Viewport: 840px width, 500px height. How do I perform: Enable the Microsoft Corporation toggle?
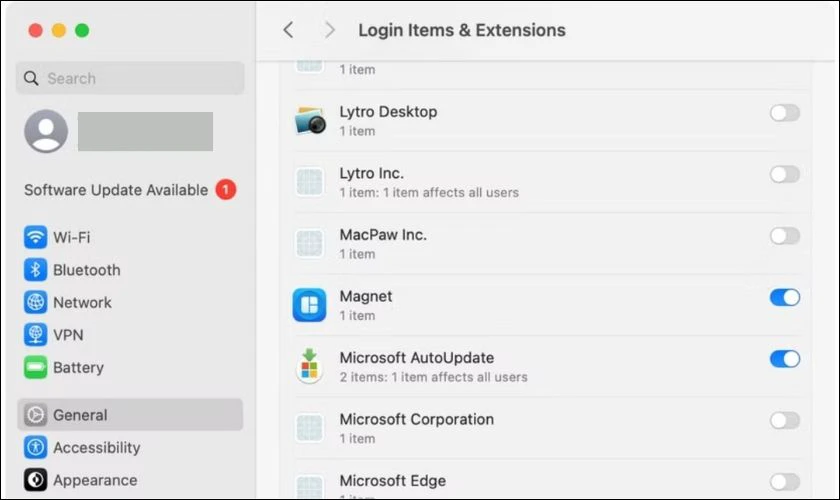coord(785,420)
